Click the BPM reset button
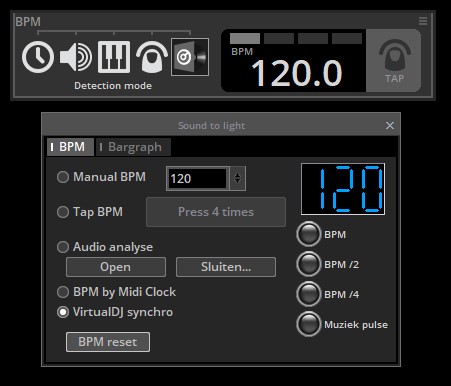The height and width of the screenshot is (386, 451). 108,342
